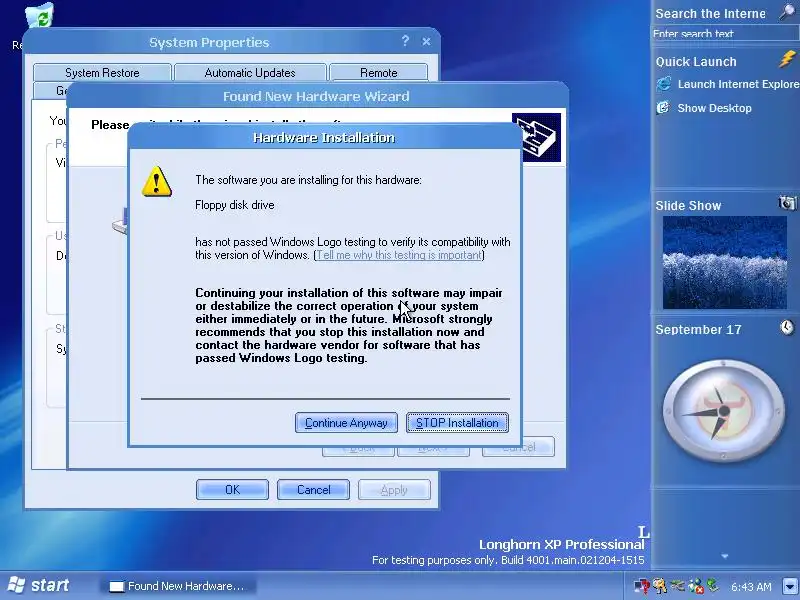Click the yellow warning triangle icon
This screenshot has width=800, height=600.
[157, 181]
